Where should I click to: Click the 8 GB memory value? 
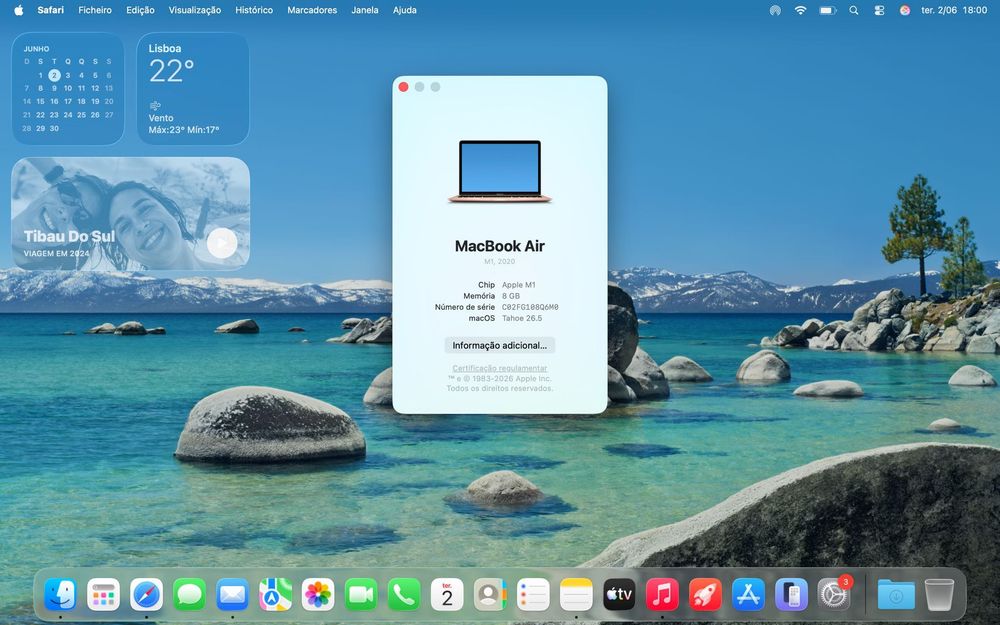[x=511, y=296]
